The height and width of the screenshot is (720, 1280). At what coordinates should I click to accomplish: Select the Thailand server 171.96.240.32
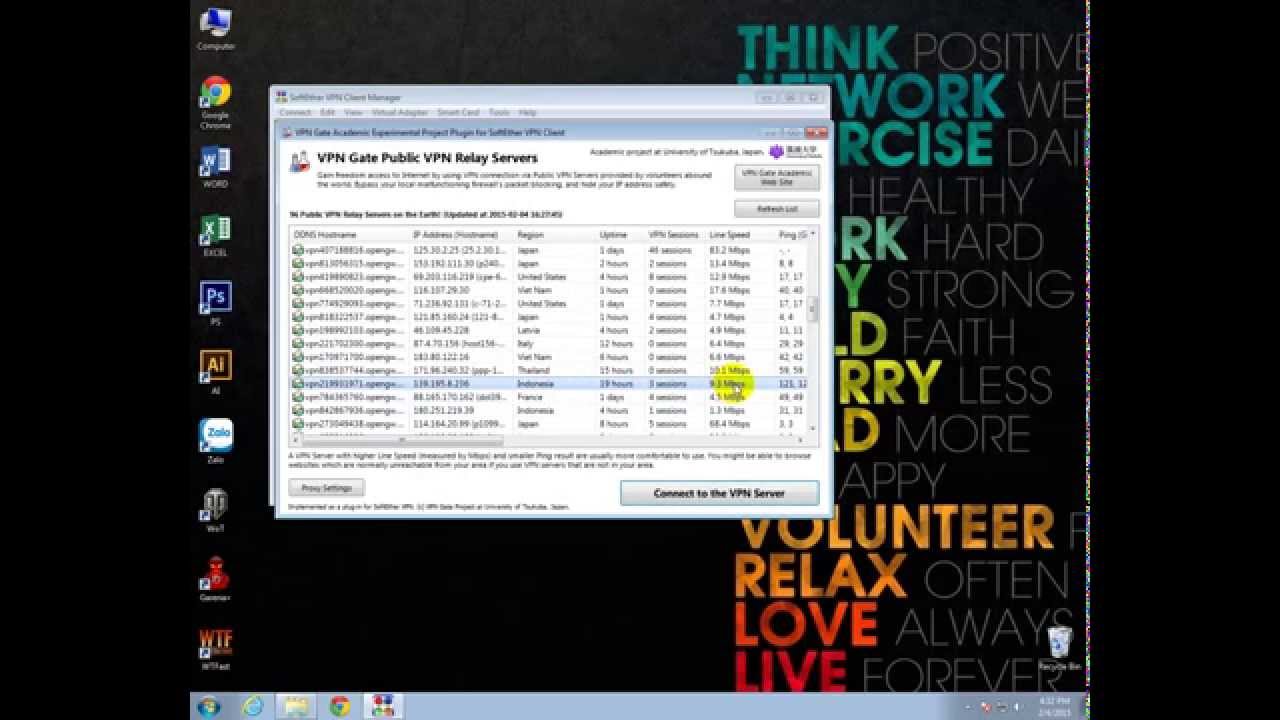click(x=548, y=370)
